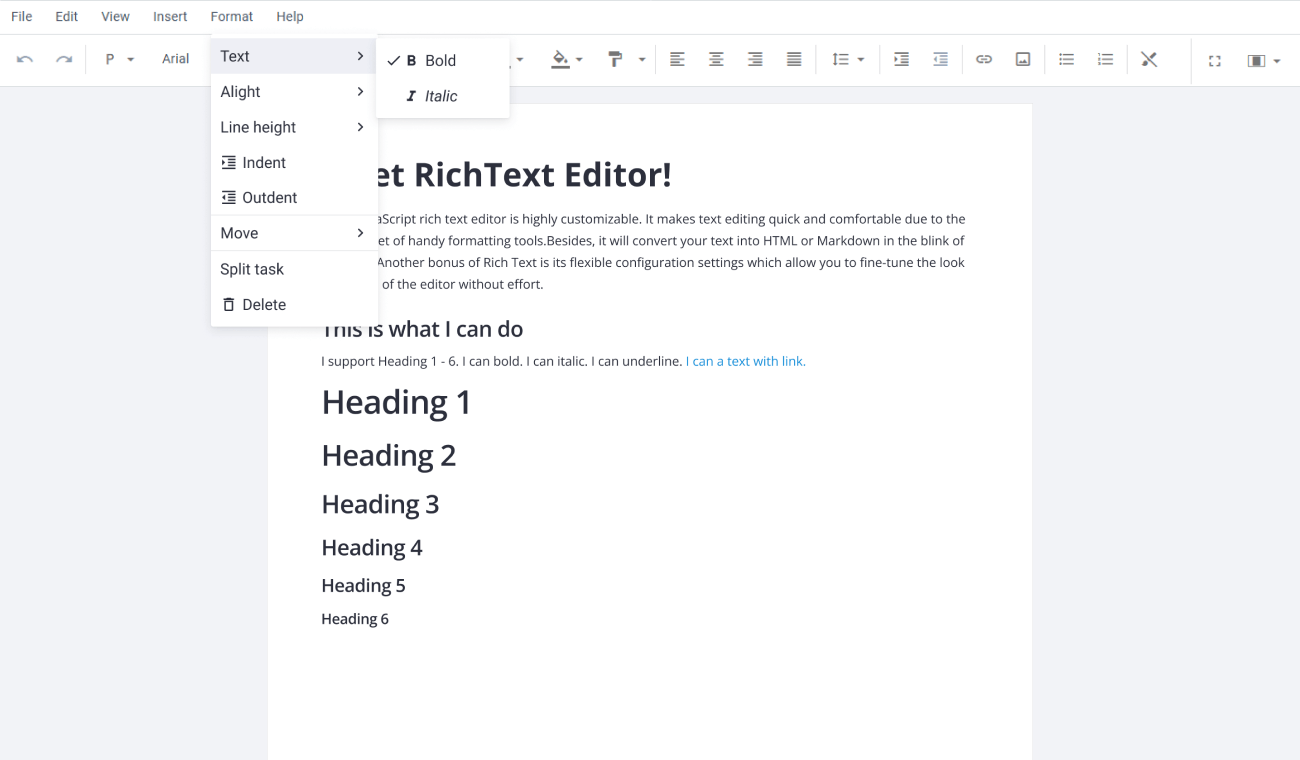This screenshot has width=1300, height=760.
Task: Click the decrease indent toolbar icon
Action: pos(940,60)
